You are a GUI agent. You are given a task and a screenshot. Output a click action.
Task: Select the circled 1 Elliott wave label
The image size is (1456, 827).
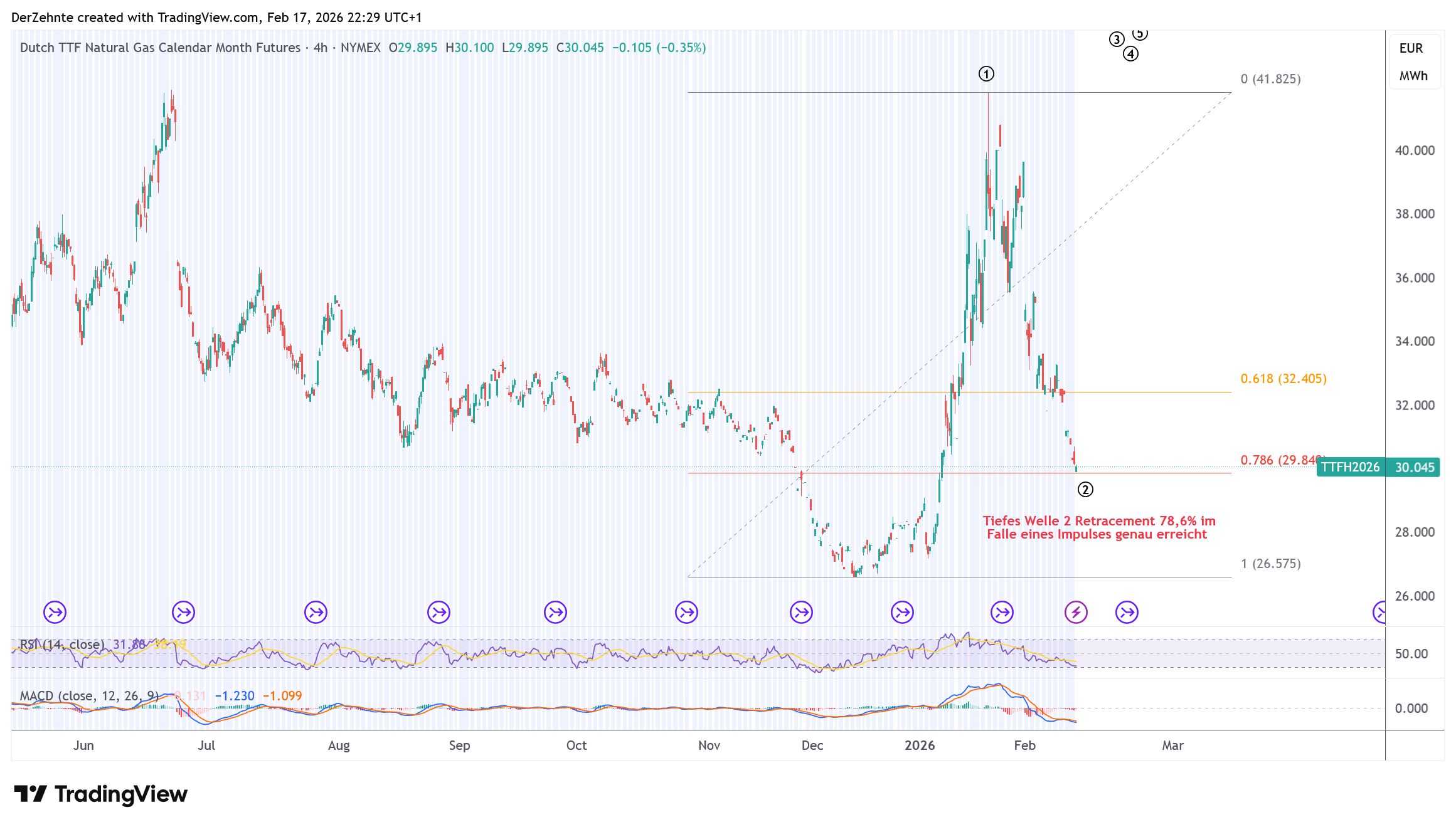986,75
